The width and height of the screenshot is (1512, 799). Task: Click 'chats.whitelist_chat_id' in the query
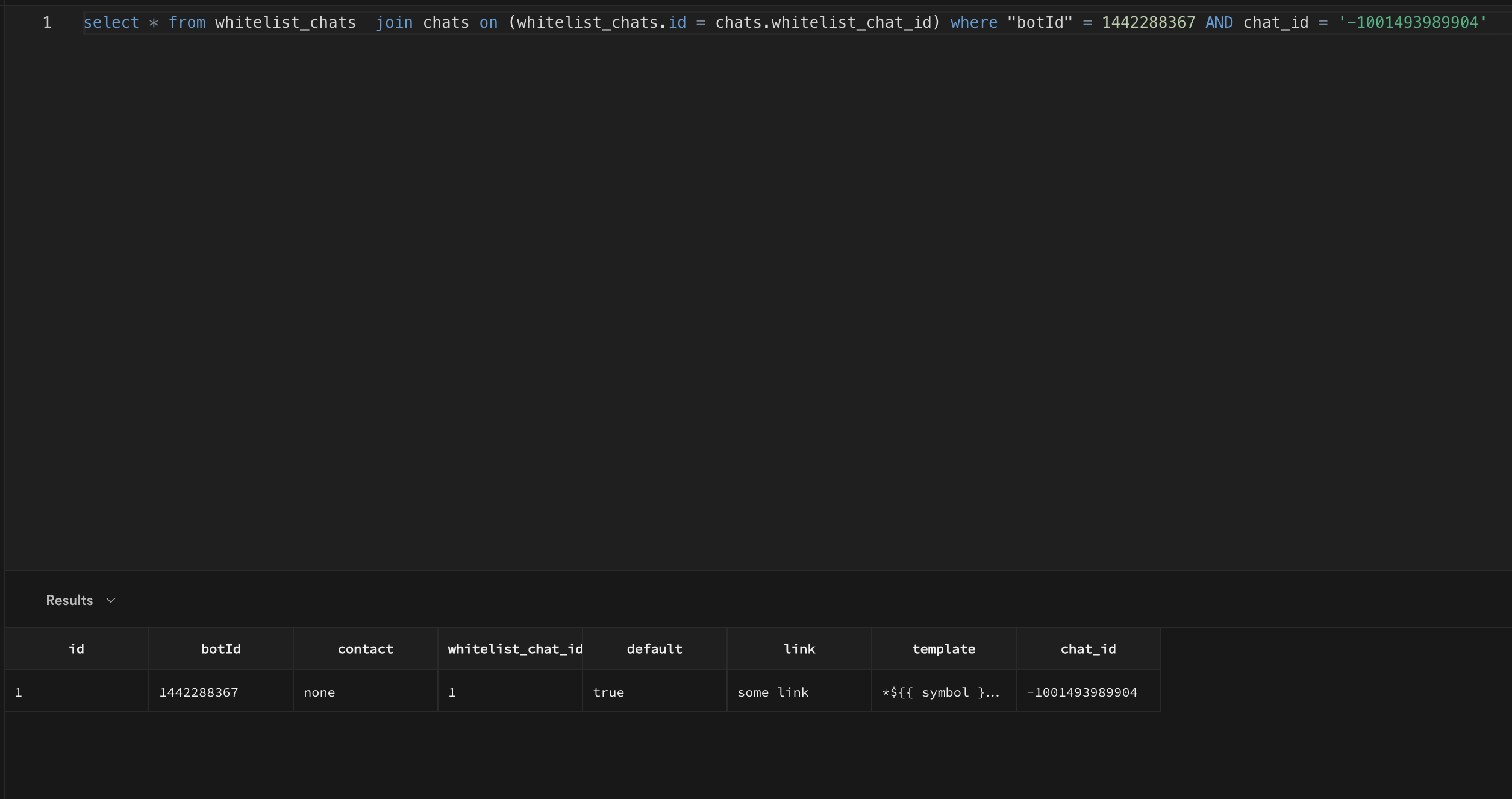coord(823,23)
